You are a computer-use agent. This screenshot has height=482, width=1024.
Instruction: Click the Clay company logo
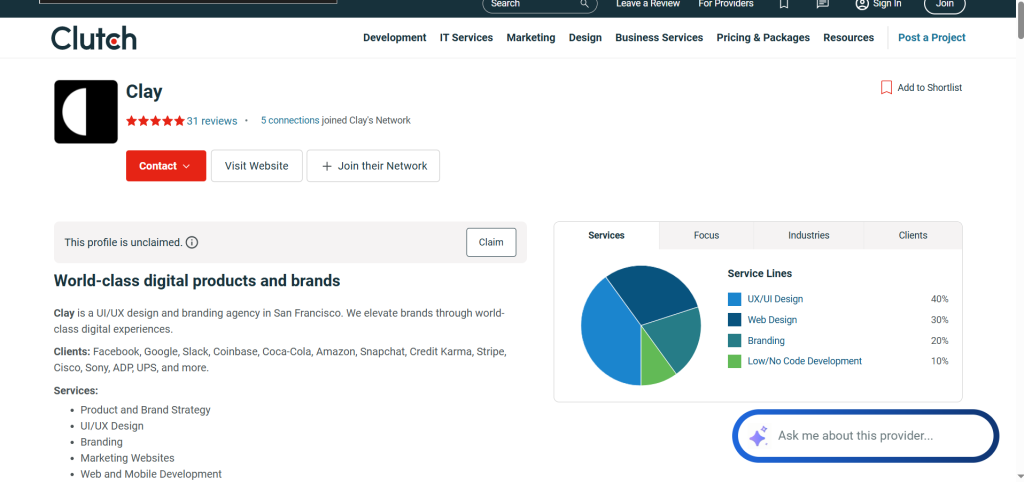coord(85,111)
